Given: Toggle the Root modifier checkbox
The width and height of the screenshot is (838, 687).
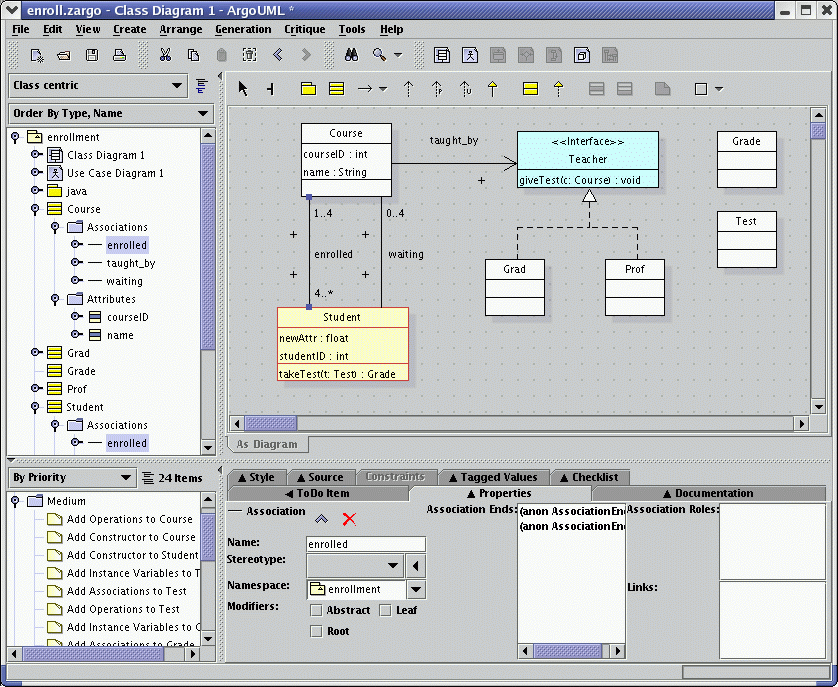Looking at the screenshot, I should (x=316, y=631).
